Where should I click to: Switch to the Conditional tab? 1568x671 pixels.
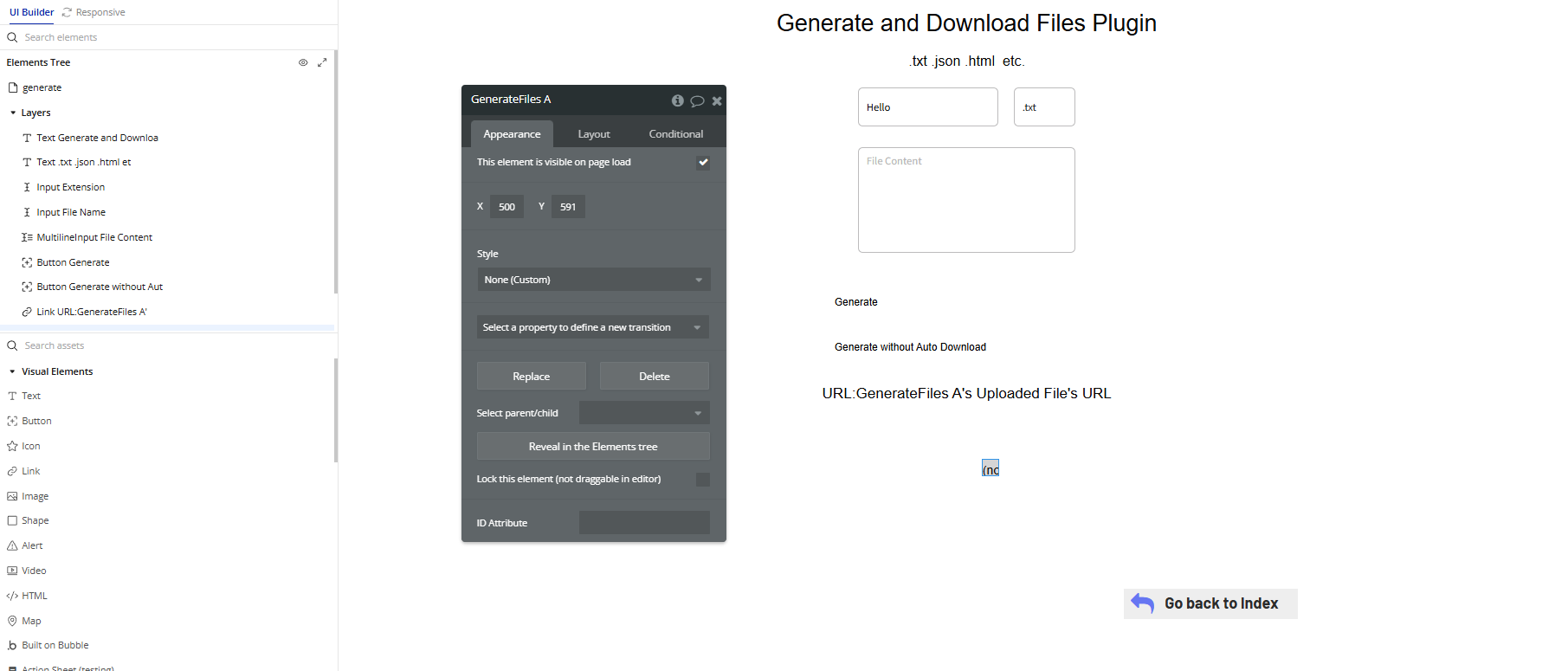676,134
